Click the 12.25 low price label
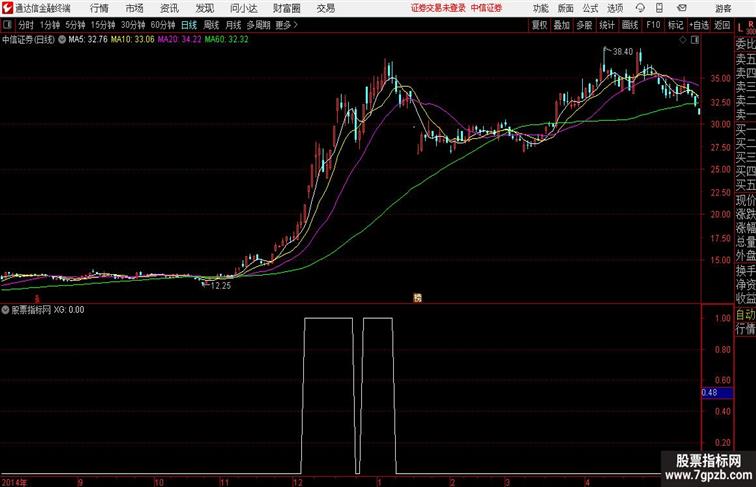 click(x=220, y=285)
